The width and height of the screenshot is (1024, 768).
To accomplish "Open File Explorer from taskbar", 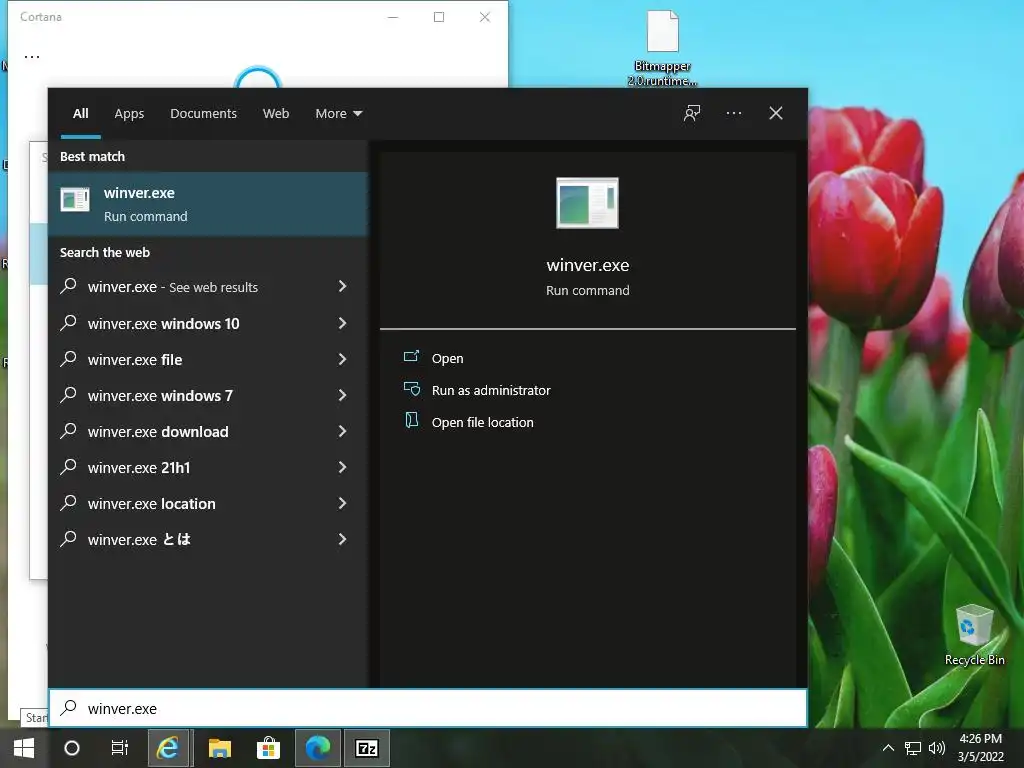I will [219, 748].
